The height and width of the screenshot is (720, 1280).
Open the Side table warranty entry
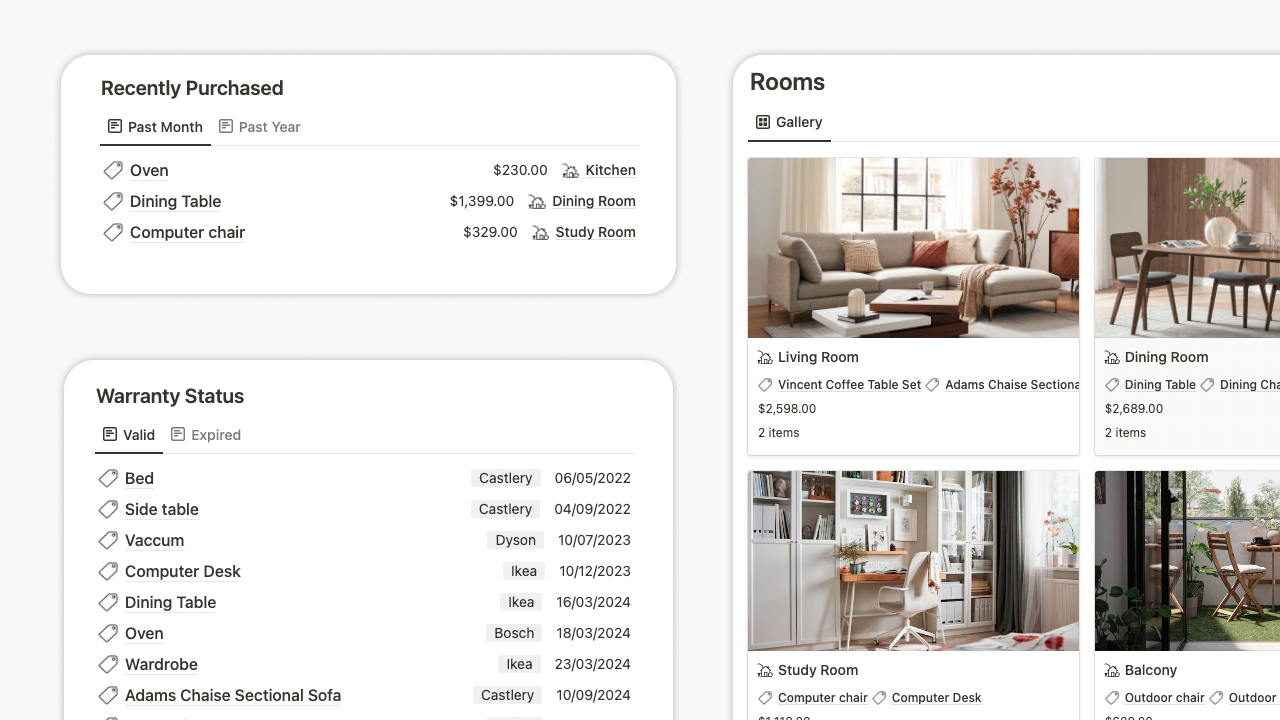coord(161,509)
